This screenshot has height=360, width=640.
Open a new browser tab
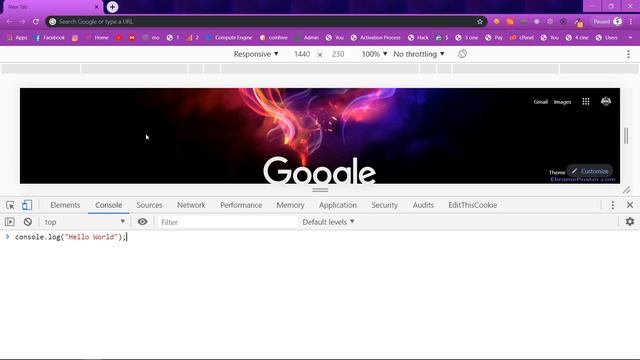click(112, 7)
